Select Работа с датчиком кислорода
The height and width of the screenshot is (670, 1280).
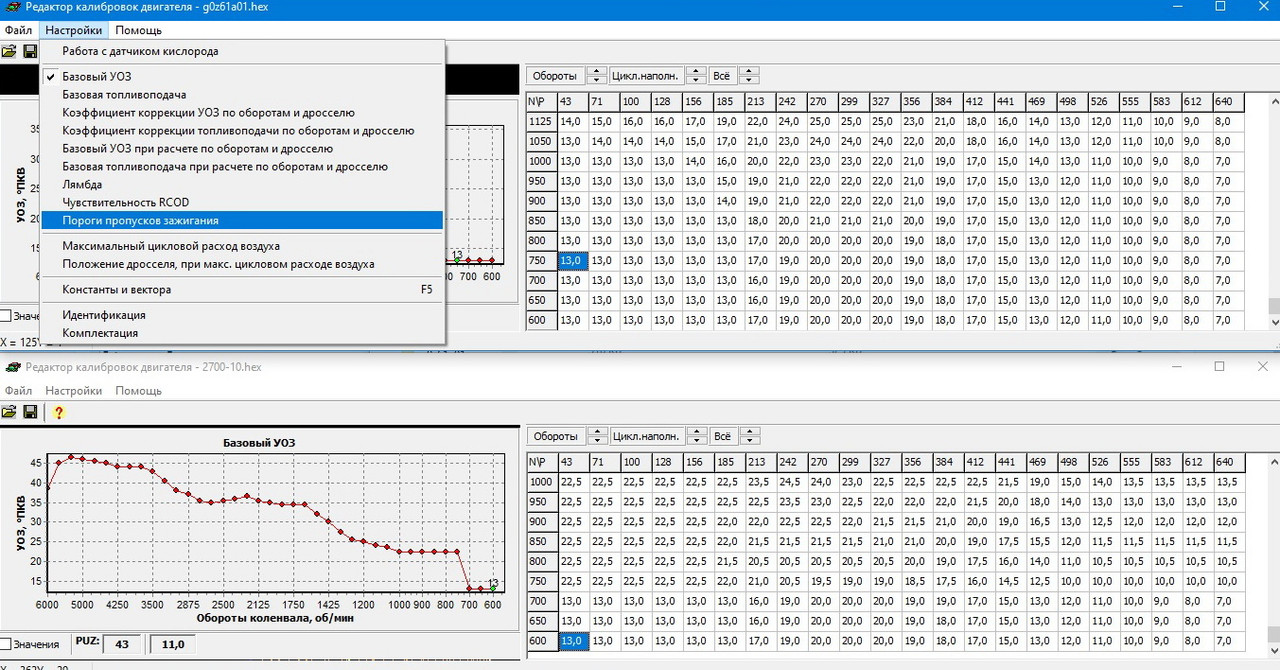coord(242,51)
